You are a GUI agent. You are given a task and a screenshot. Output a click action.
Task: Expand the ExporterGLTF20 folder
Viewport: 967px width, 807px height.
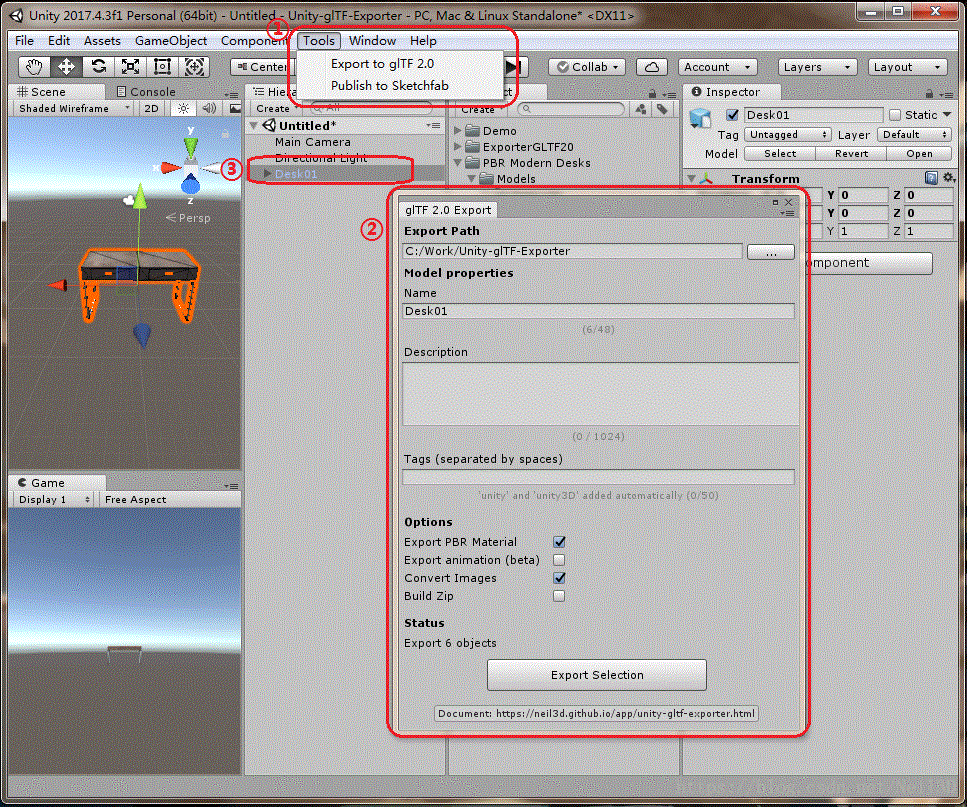point(458,147)
